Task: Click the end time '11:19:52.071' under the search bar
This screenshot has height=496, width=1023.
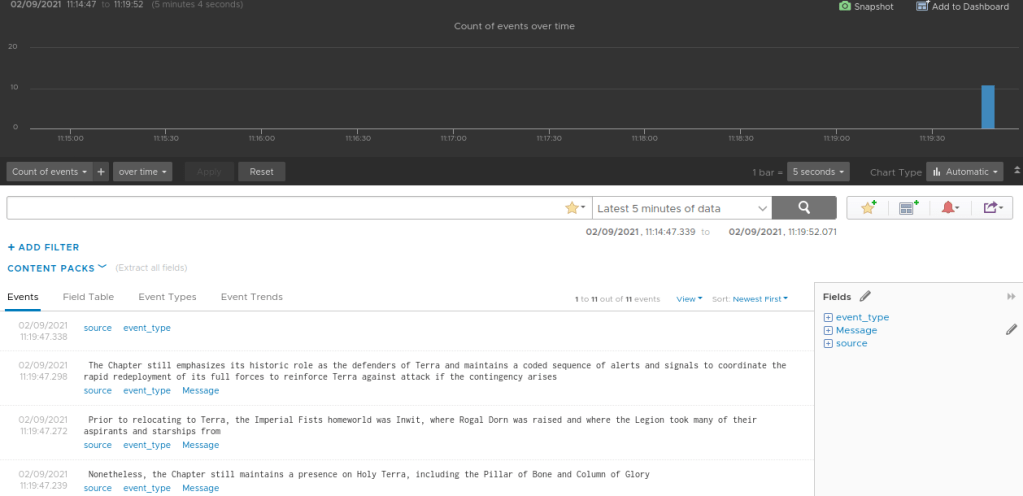Action: coord(812,232)
